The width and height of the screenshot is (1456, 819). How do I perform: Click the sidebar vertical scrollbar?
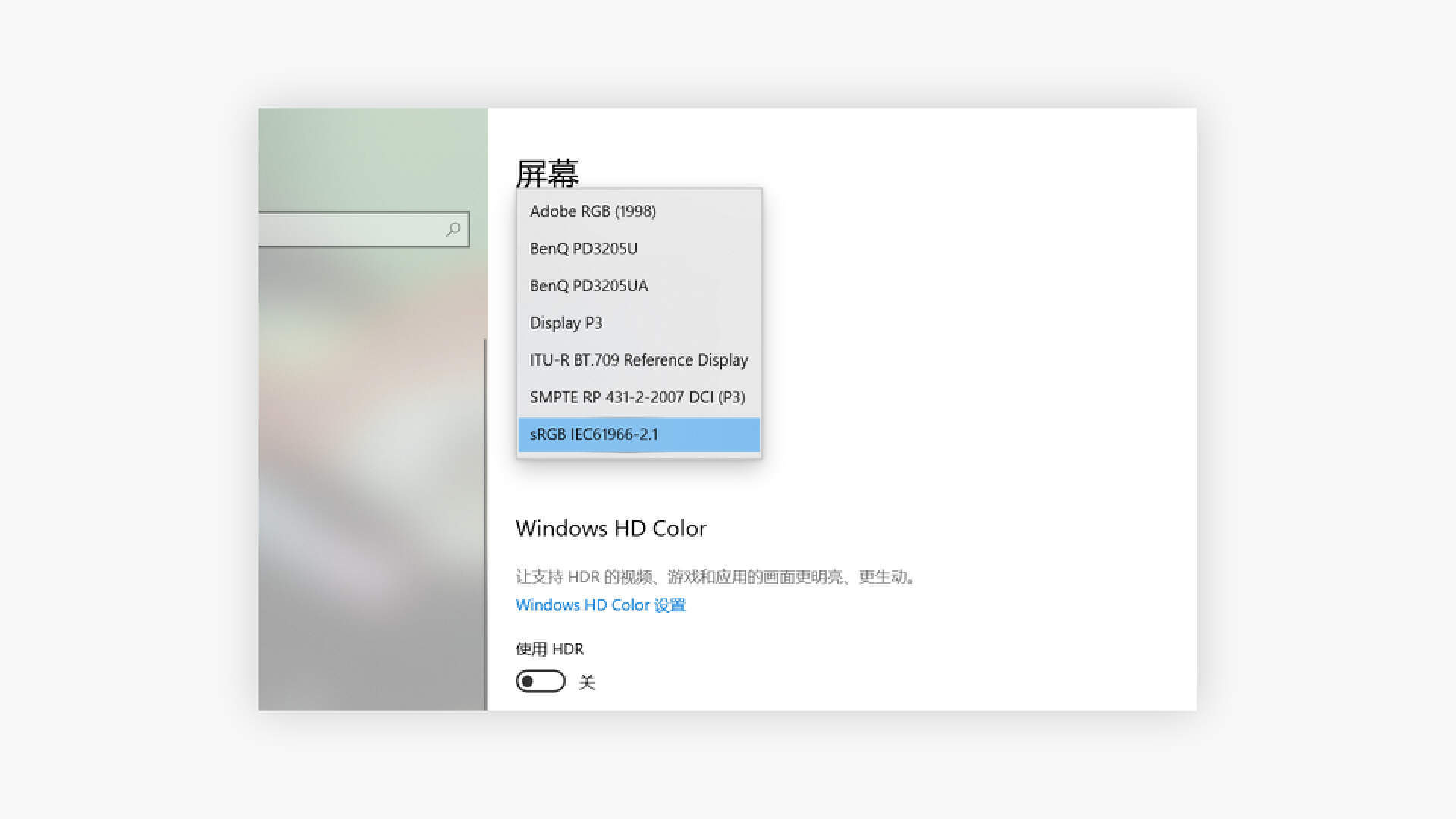point(485,523)
